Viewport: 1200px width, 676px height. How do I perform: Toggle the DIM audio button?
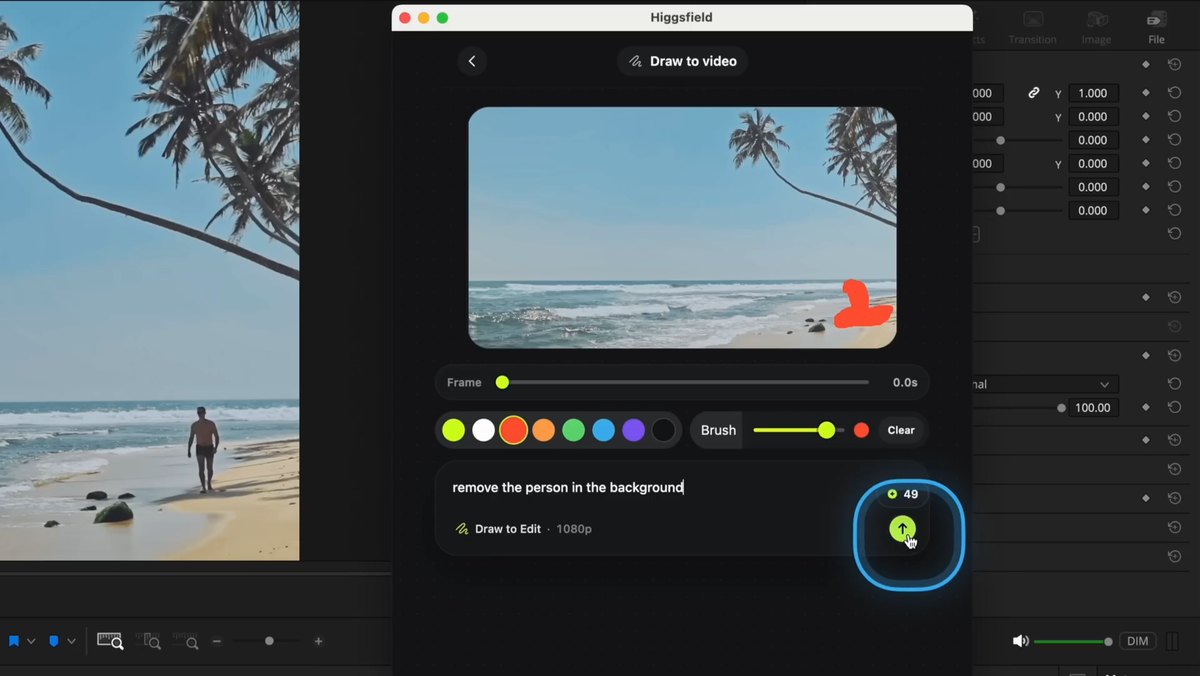click(x=1137, y=641)
